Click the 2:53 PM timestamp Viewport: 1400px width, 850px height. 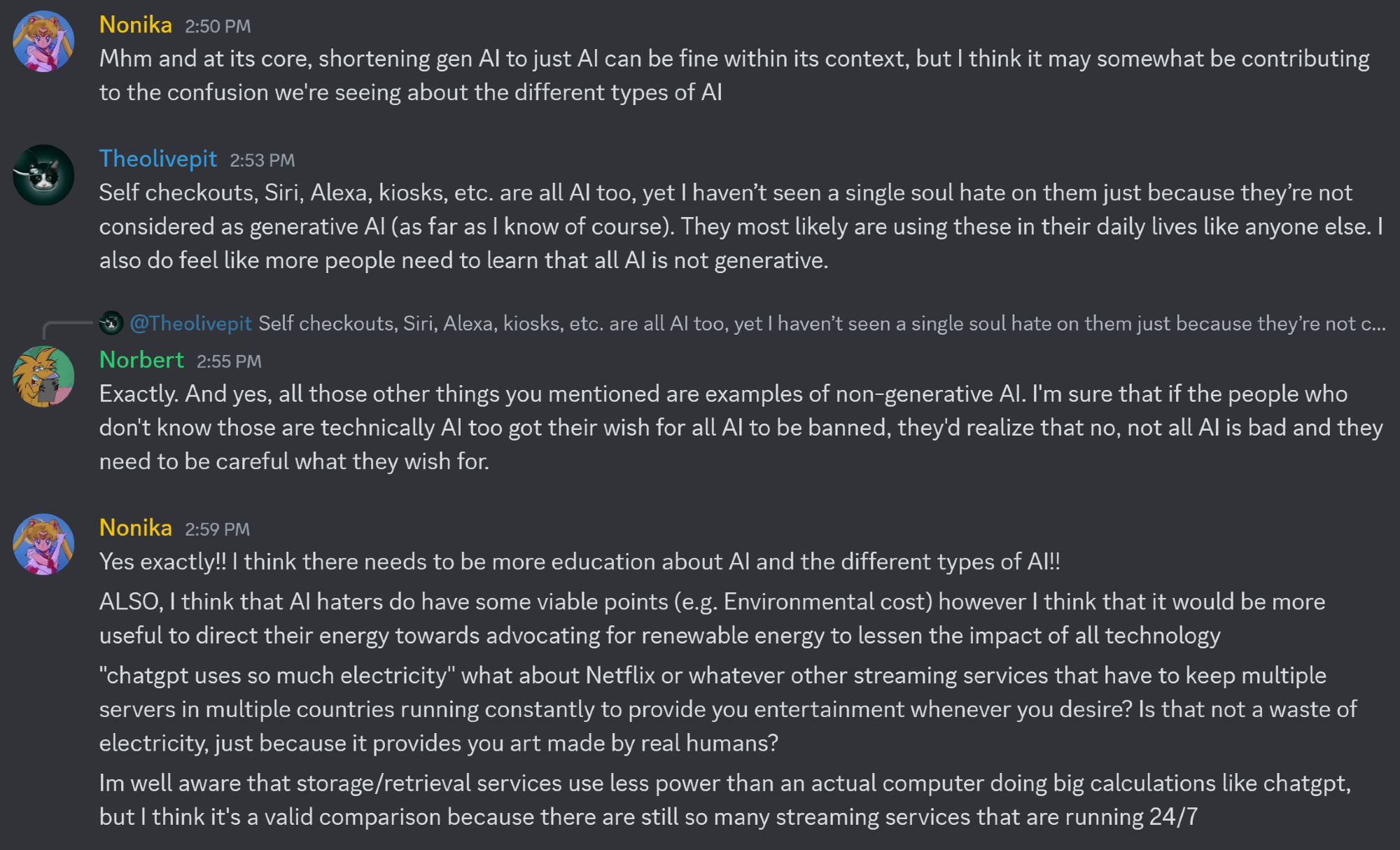pyautogui.click(x=262, y=160)
